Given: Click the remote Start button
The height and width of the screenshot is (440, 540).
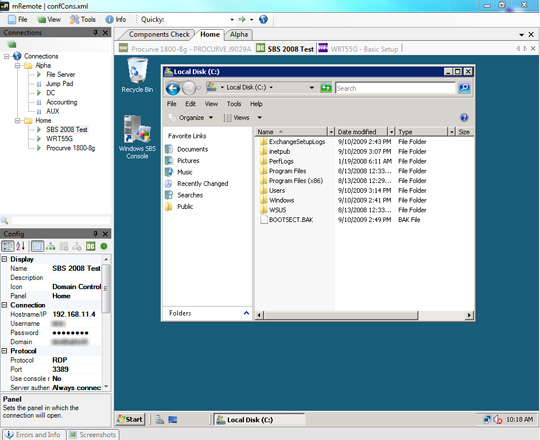Looking at the screenshot, I should [130, 419].
